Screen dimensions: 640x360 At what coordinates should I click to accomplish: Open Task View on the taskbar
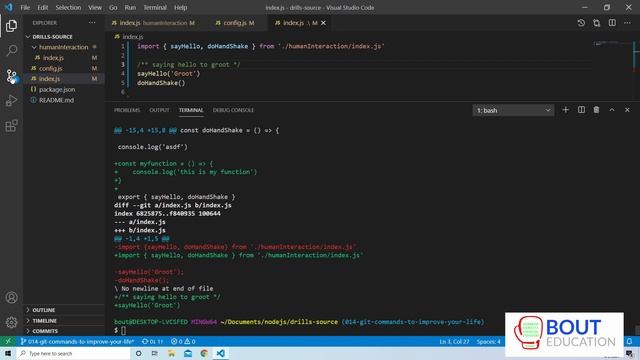click(x=154, y=353)
